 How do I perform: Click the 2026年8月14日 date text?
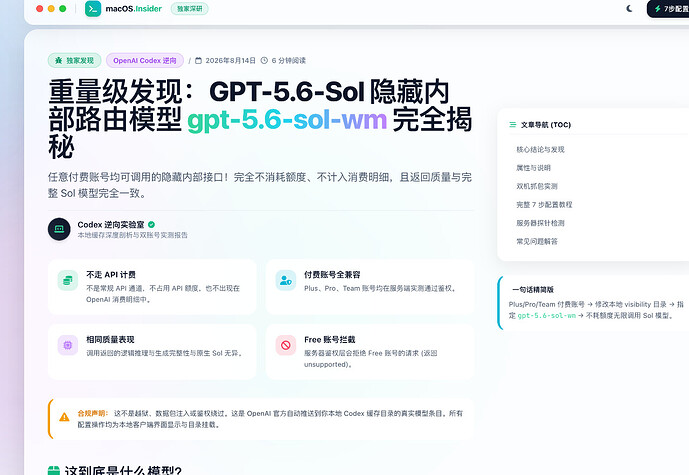coord(230,61)
